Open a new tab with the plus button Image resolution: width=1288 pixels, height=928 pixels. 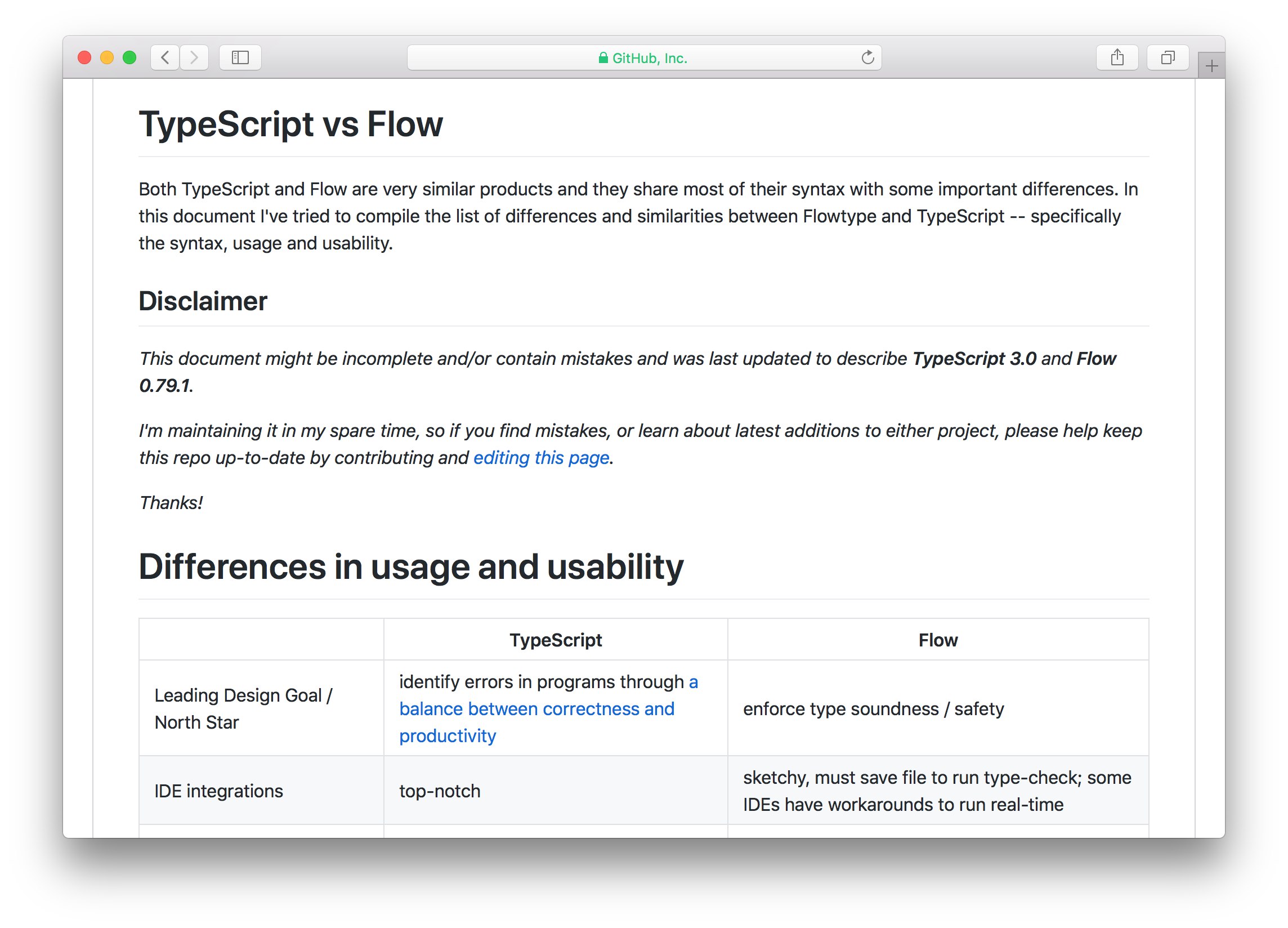1211,66
